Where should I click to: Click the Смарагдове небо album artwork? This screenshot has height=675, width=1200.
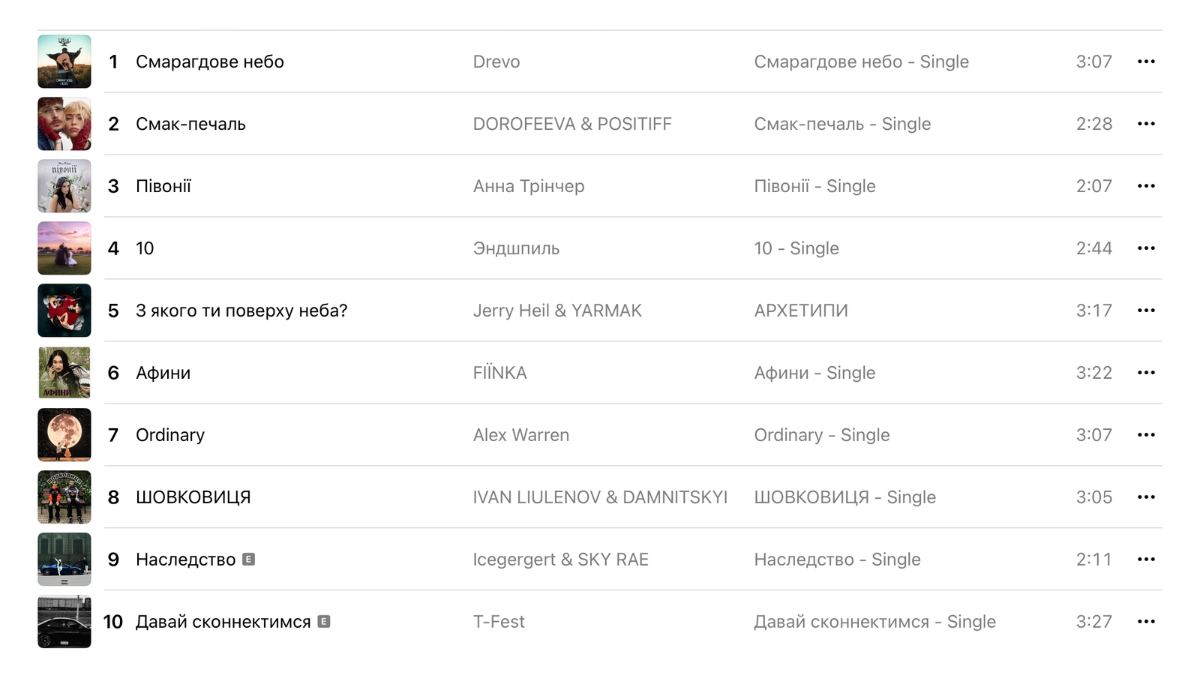point(64,62)
